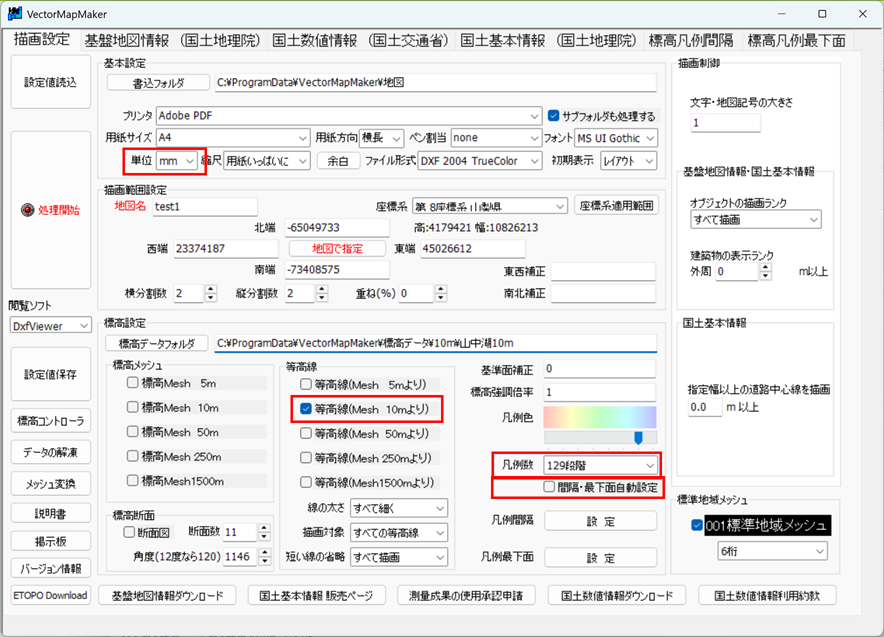Click the ETOPO Download button

[50, 596]
